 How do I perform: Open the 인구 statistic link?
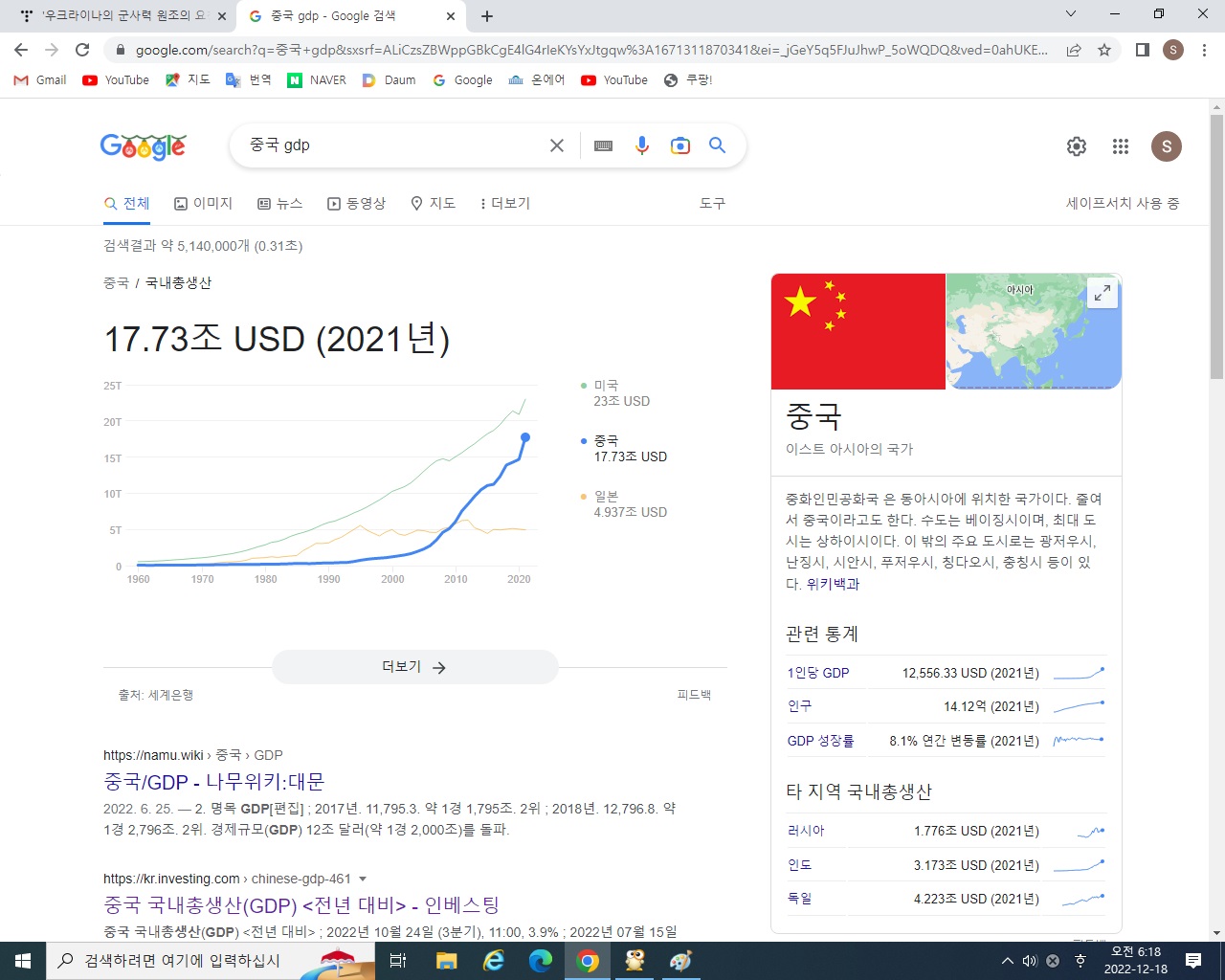coord(799,706)
